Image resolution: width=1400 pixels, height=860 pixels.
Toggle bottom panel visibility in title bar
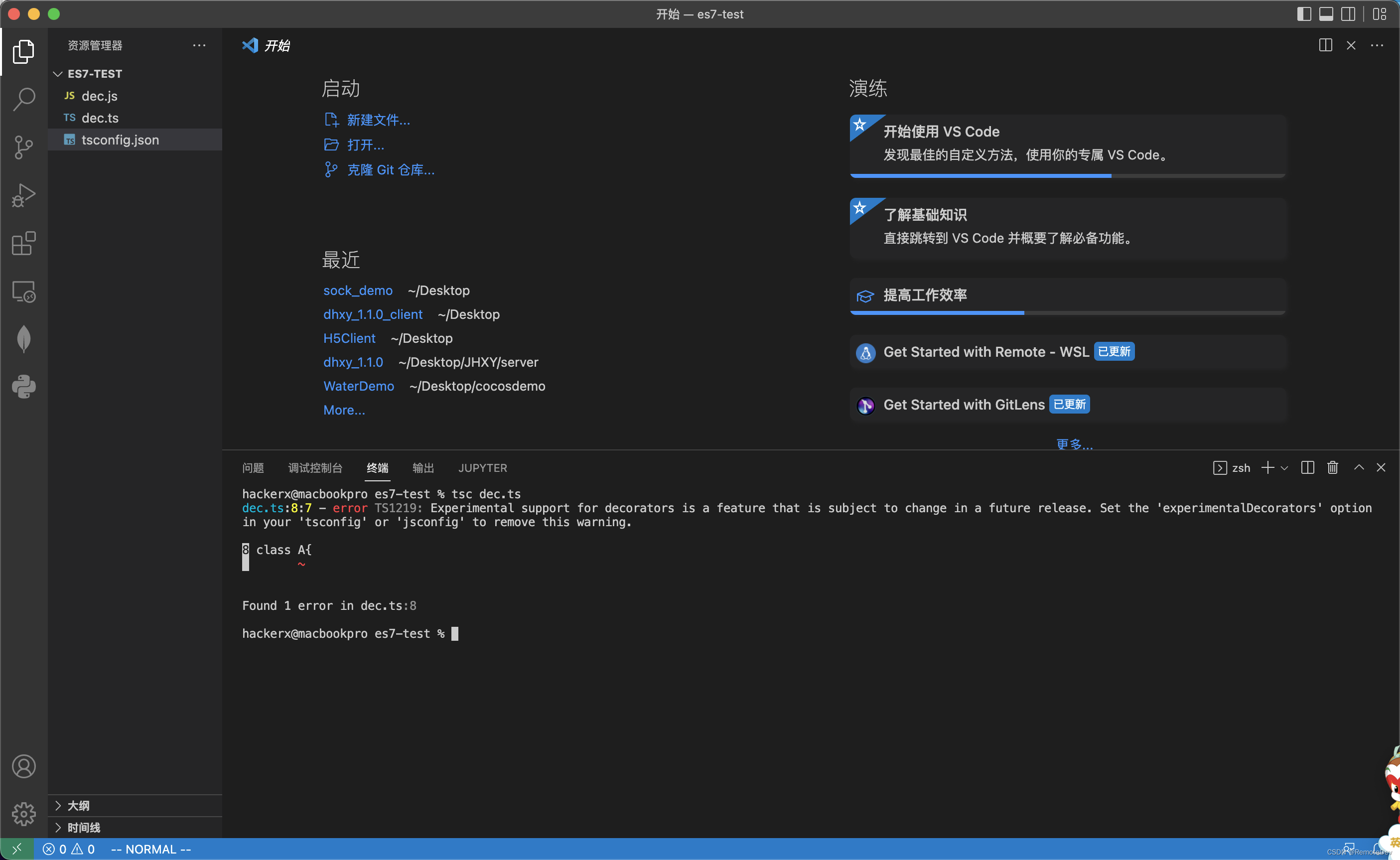(x=1326, y=14)
